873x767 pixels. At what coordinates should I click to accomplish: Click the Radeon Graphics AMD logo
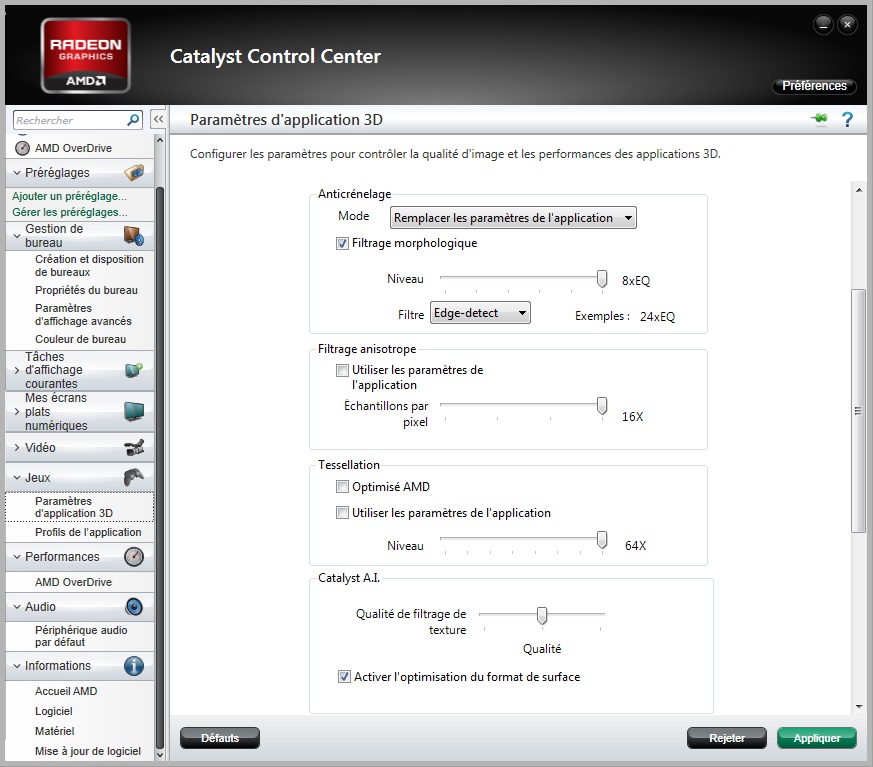coord(86,56)
